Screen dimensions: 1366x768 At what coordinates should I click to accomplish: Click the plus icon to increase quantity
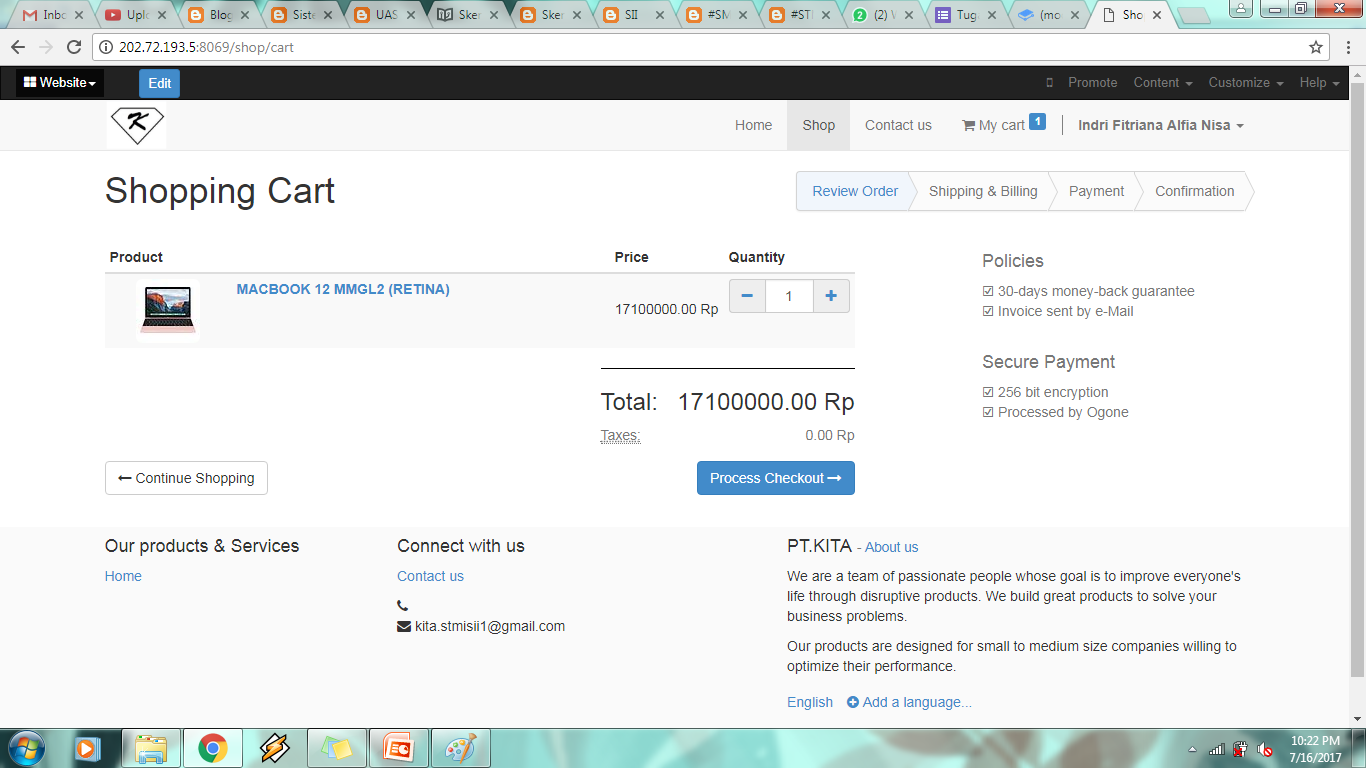pos(831,296)
